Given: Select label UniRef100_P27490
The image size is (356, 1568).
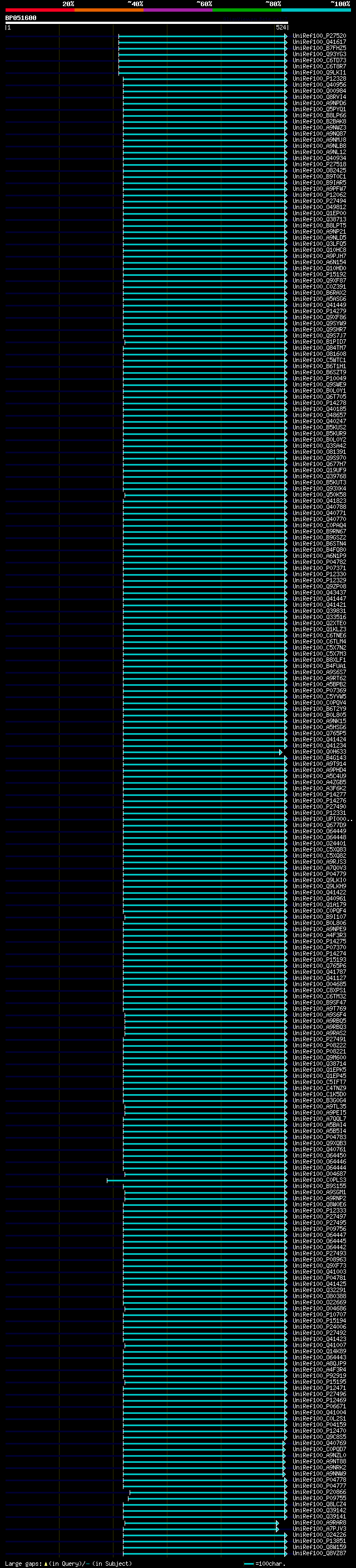Looking at the screenshot, I should point(319,807).
